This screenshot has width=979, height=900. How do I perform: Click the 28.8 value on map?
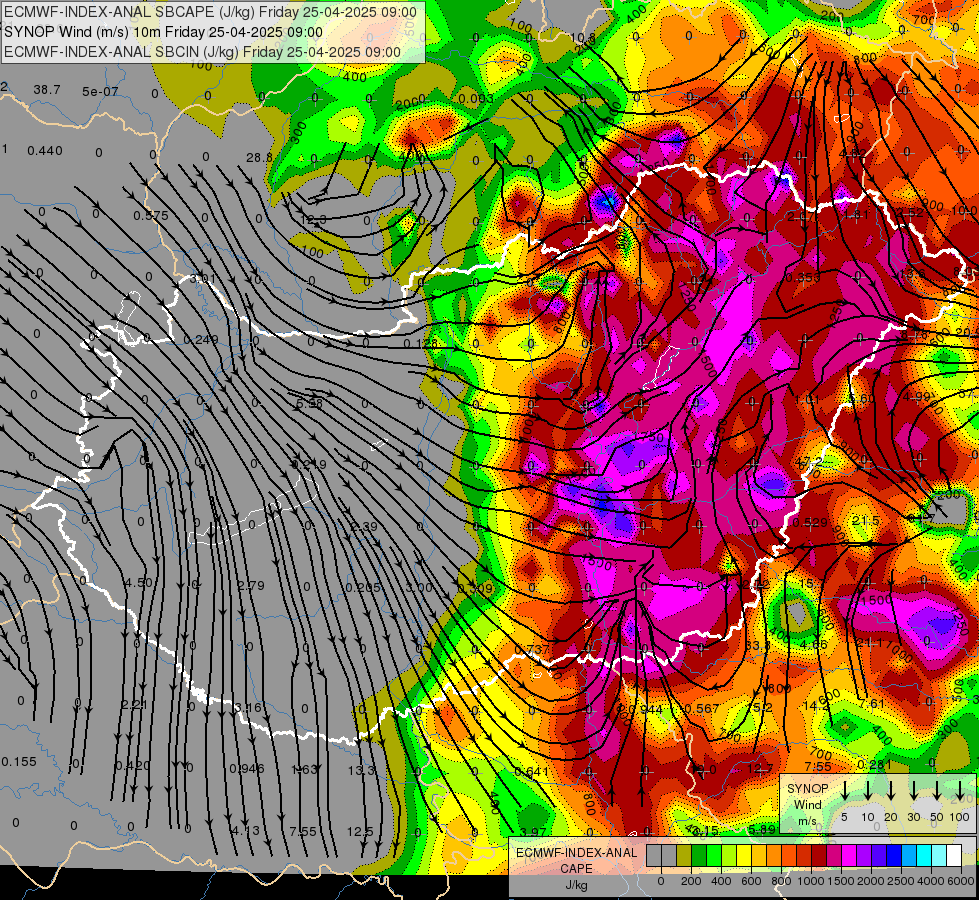[259, 158]
